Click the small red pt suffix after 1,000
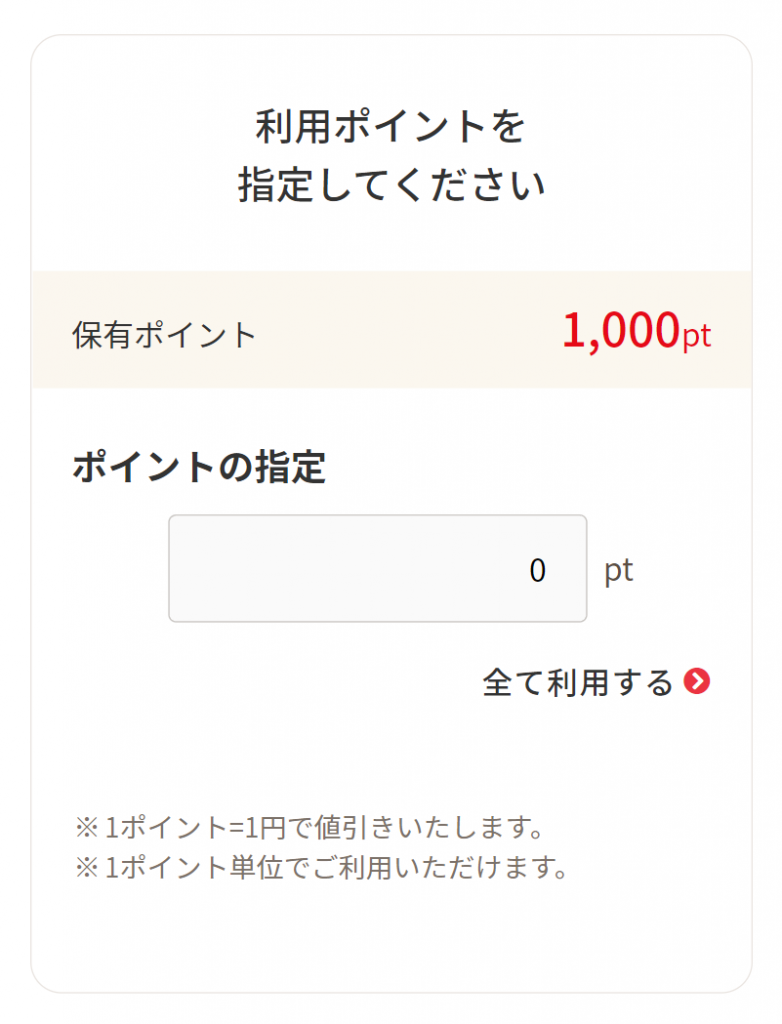The width and height of the screenshot is (782, 1024). pyautogui.click(x=696, y=336)
